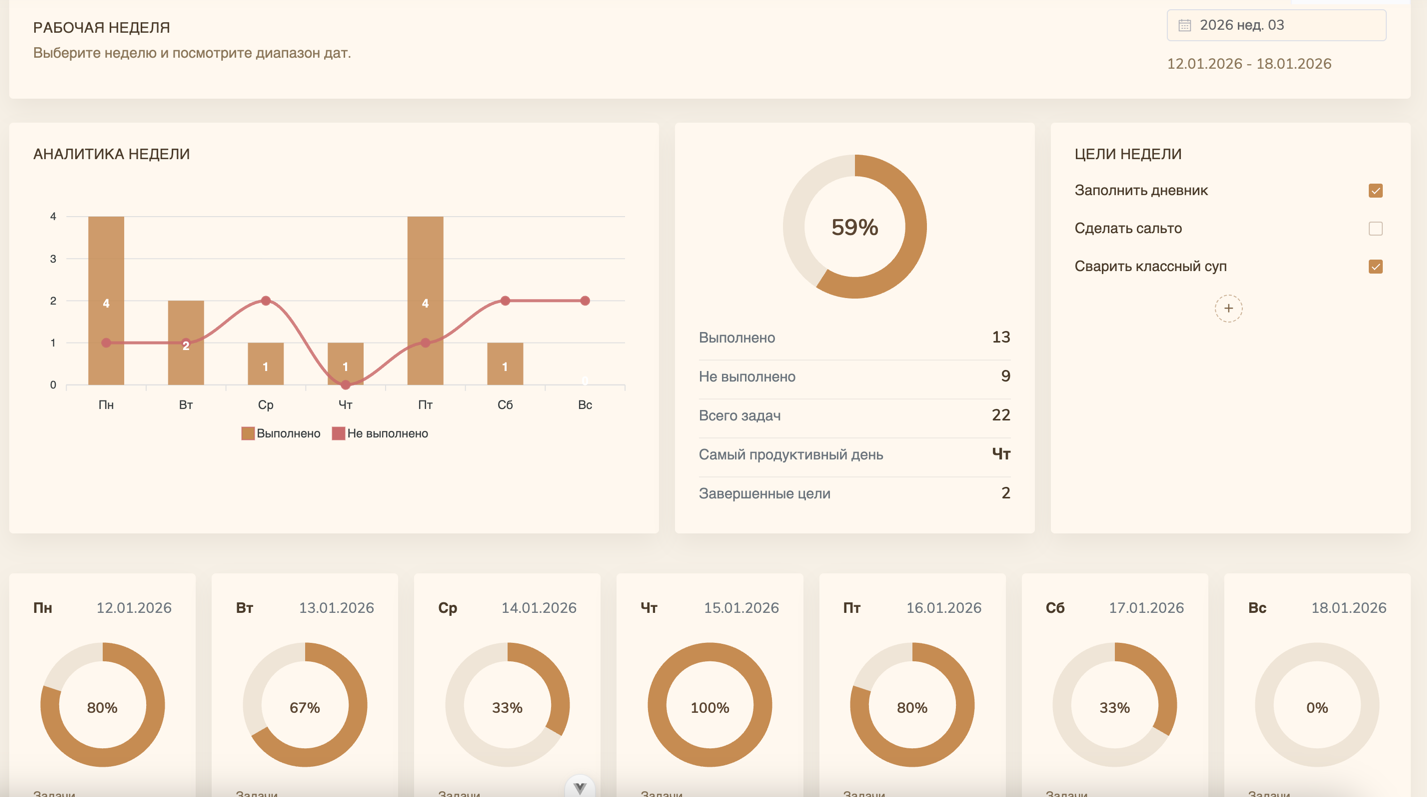Screen dimensions: 1427x797
Task: Click the line point above Wednesday bar
Action: pyautogui.click(x=265, y=301)
